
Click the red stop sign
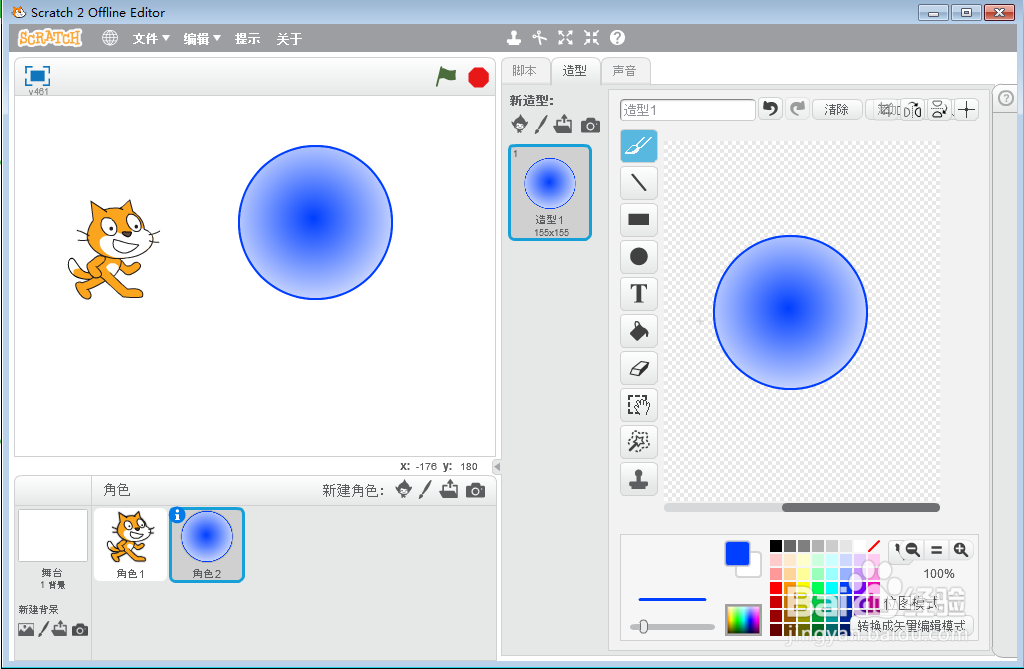click(479, 77)
